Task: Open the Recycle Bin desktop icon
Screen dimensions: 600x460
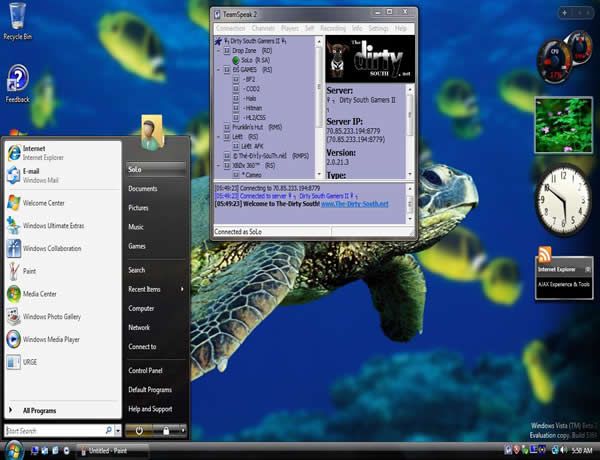Action: coord(17,21)
